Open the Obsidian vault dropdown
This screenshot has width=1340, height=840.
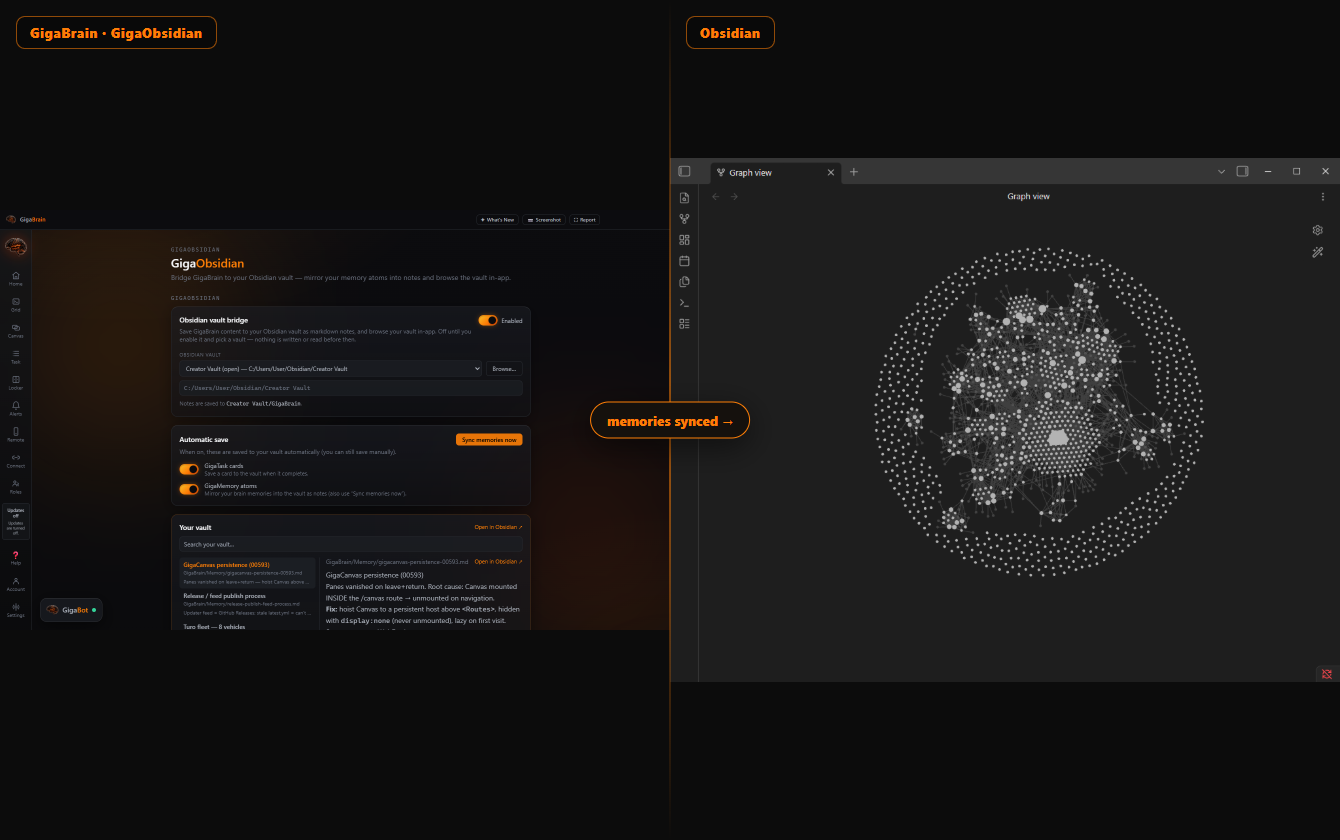pos(330,369)
